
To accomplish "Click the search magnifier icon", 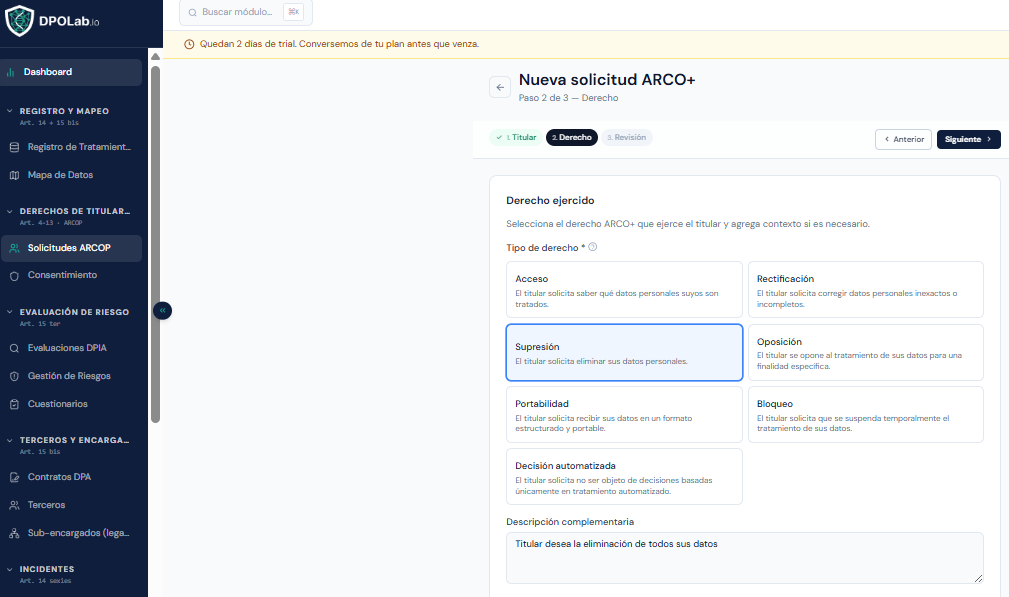I will [x=192, y=12].
